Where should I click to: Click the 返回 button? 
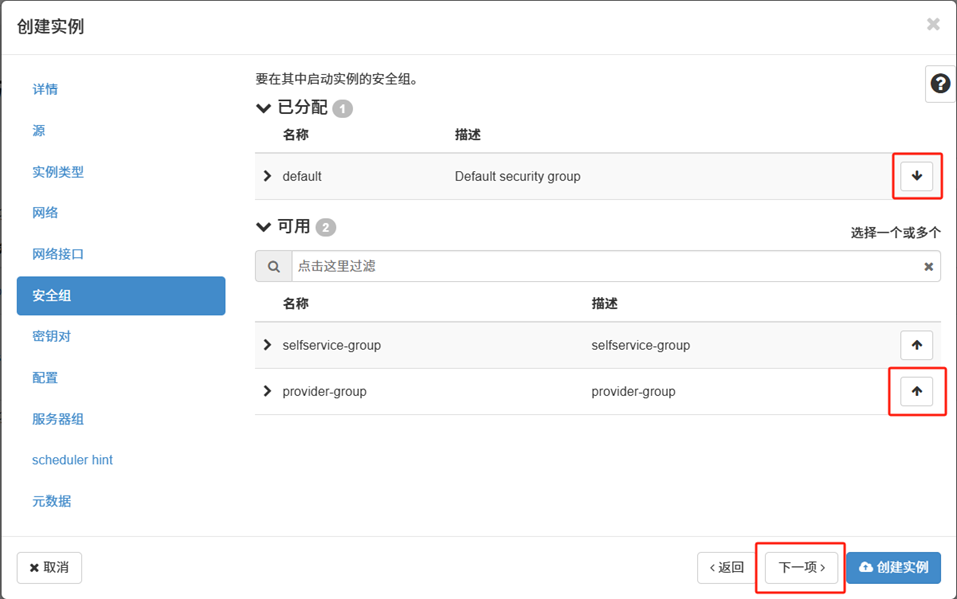726,567
